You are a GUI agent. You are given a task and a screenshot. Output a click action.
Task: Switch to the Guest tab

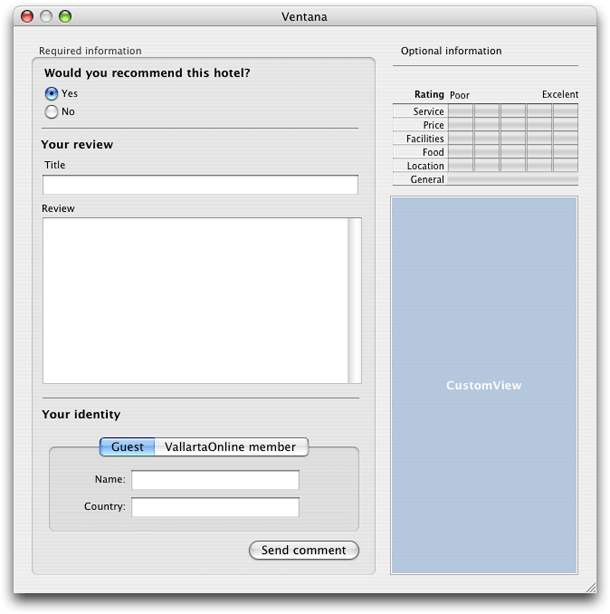pyautogui.click(x=127, y=447)
